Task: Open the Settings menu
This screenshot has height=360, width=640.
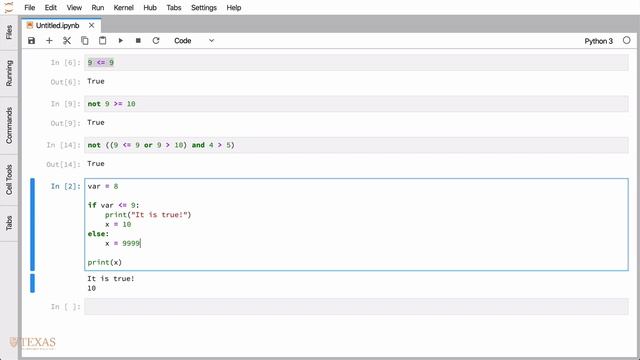Action: [204, 7]
